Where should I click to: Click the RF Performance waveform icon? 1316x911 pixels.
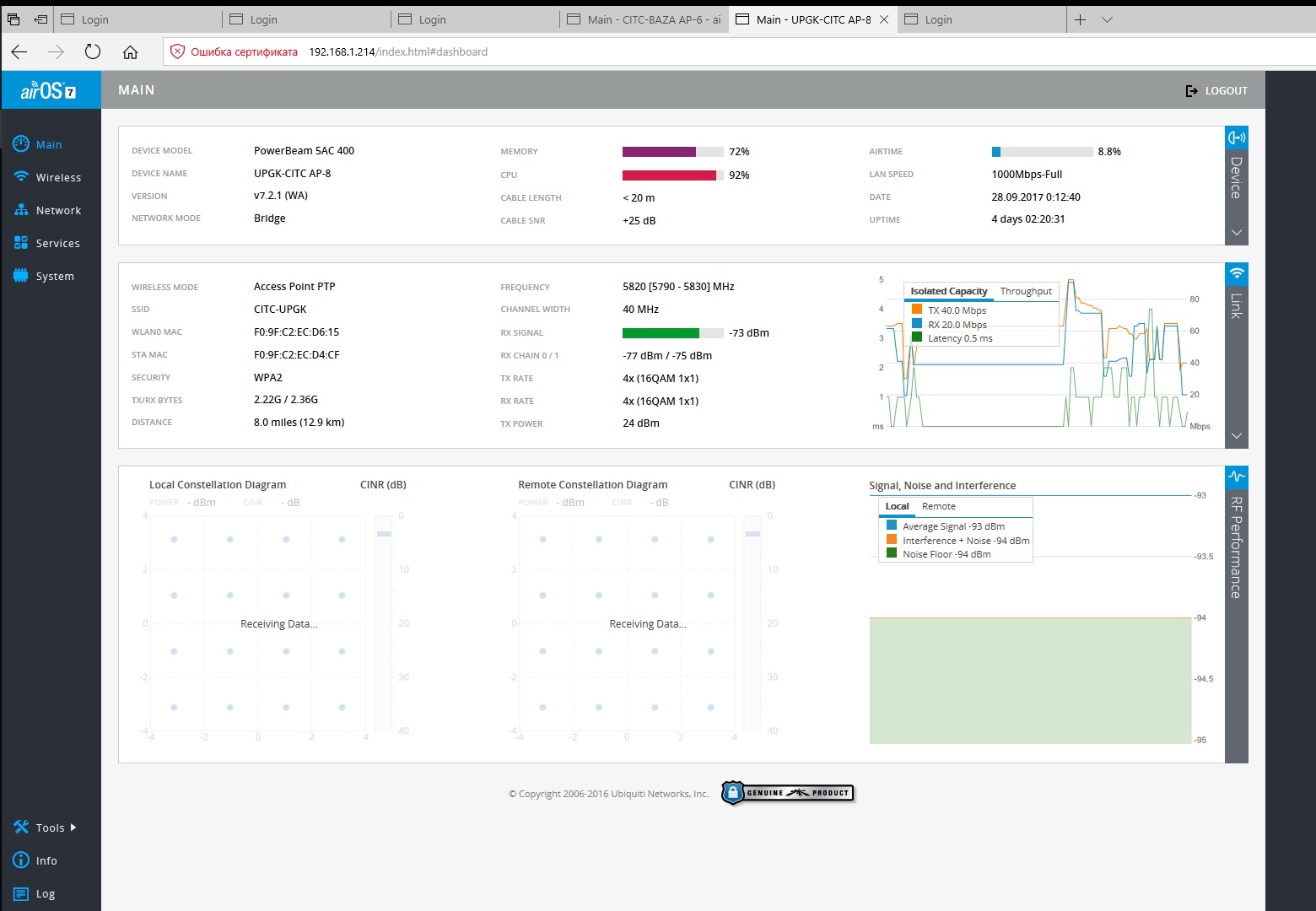tap(1236, 477)
